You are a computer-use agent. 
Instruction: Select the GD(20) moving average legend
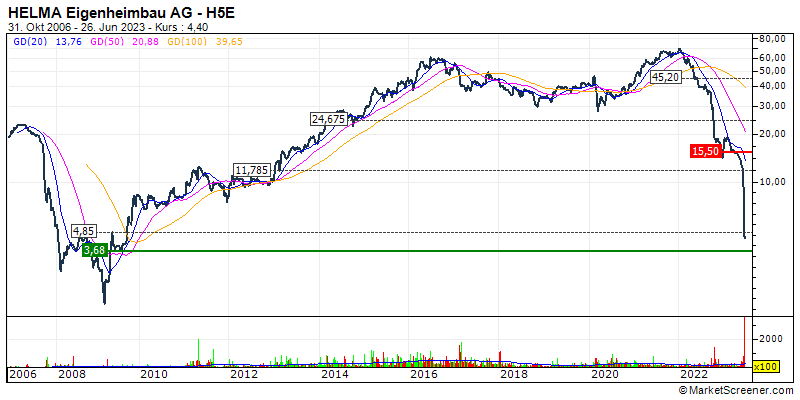click(x=30, y=42)
